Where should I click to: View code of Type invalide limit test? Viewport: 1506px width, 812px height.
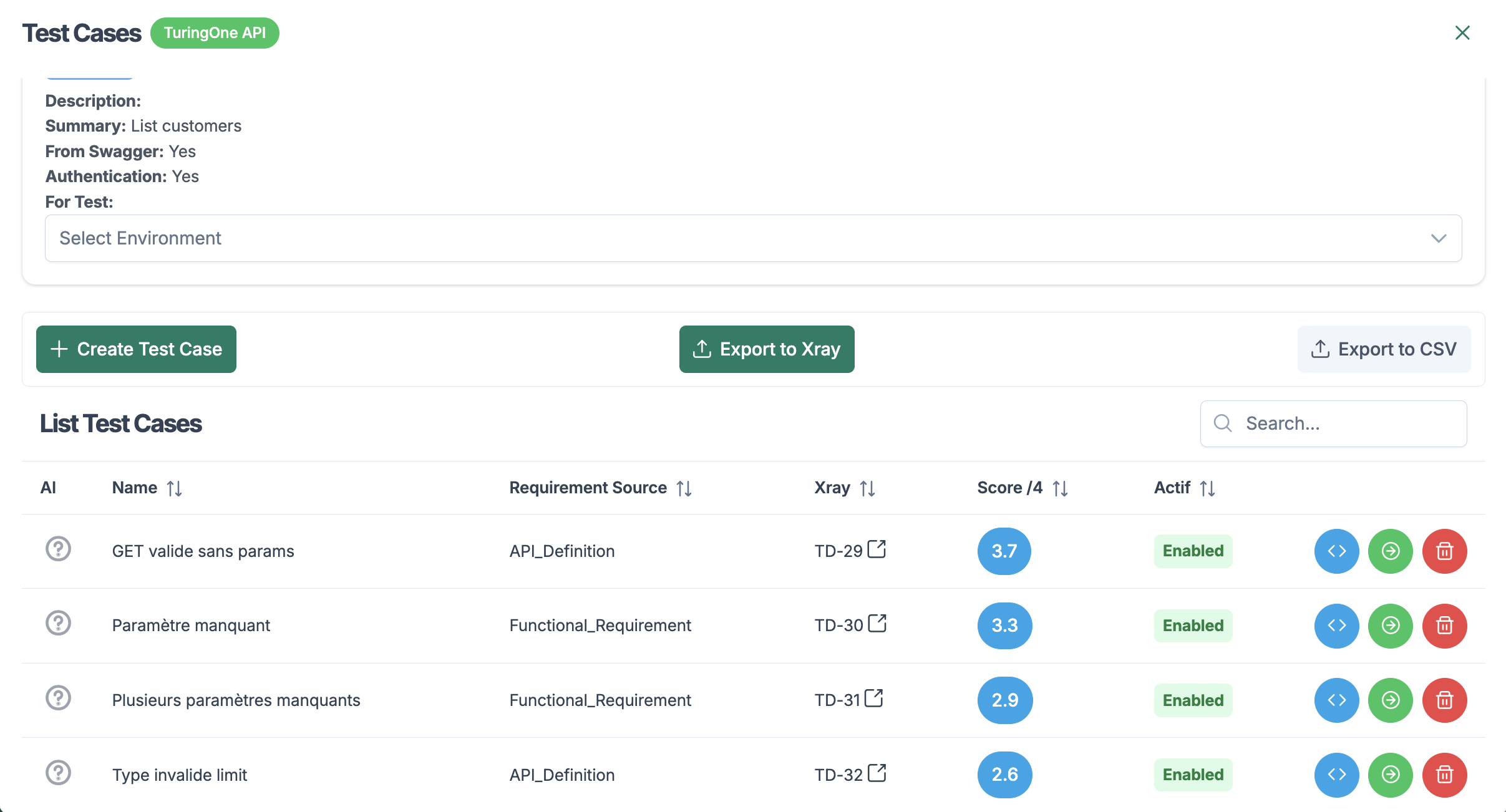1336,775
